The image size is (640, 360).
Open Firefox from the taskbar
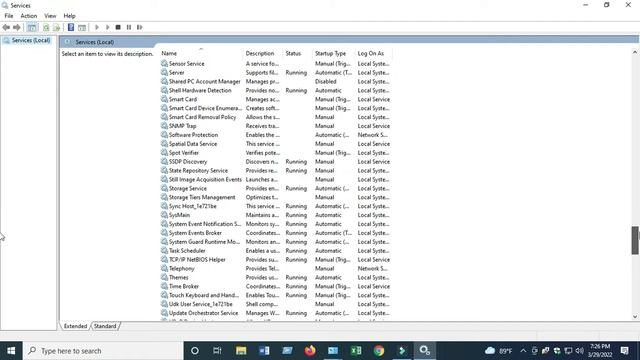pyautogui.click(x=310, y=351)
